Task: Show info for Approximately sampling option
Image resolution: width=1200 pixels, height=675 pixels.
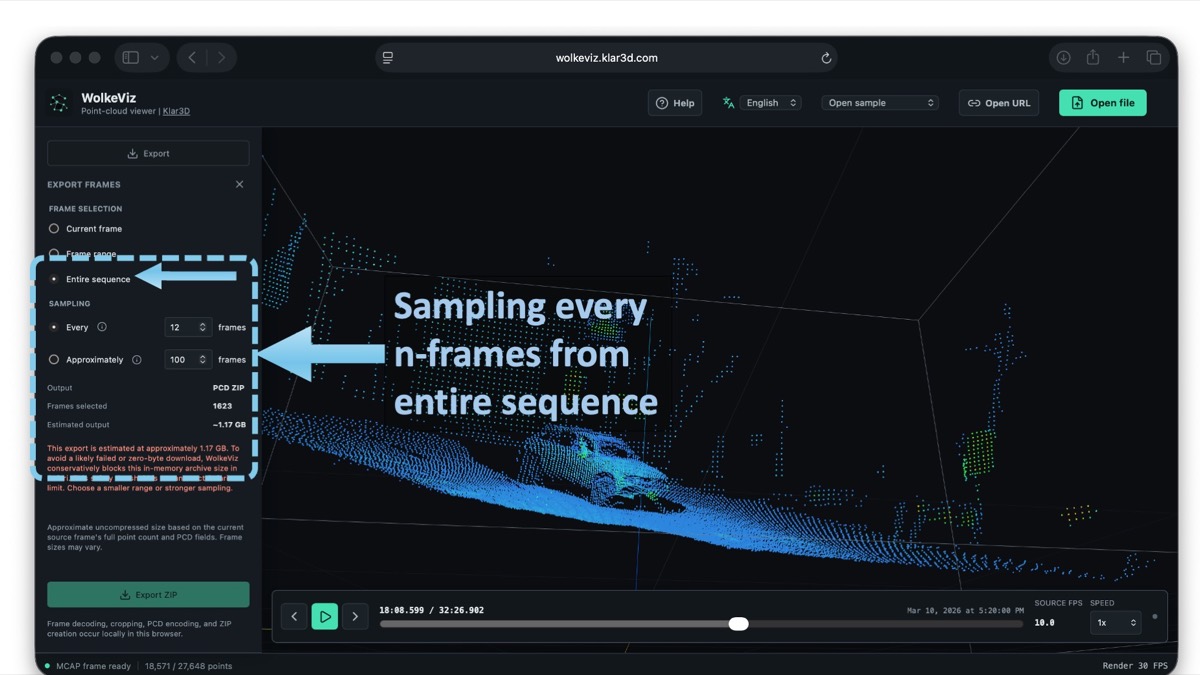Action: [x=137, y=360]
